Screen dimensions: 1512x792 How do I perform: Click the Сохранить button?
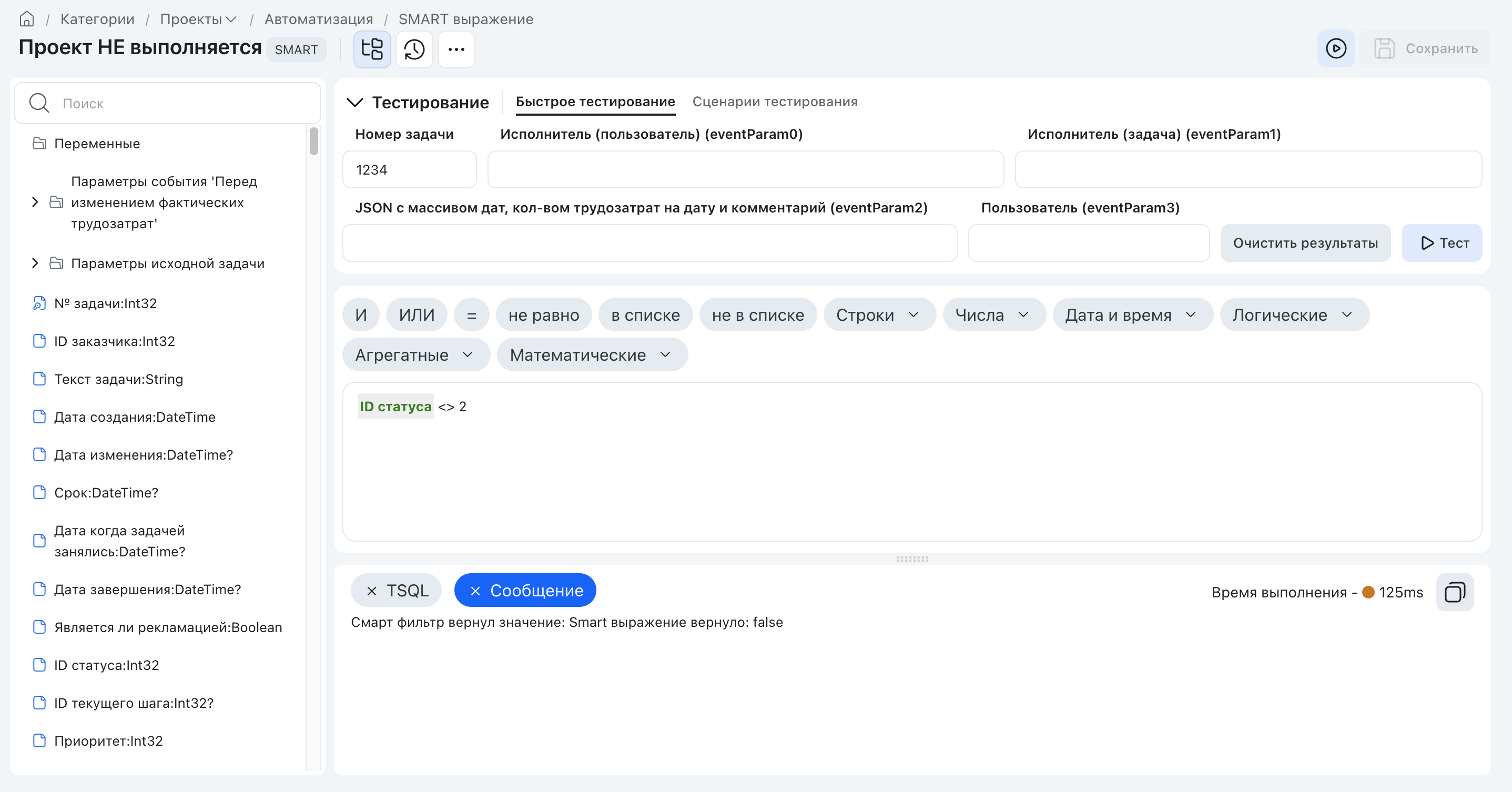[1425, 48]
